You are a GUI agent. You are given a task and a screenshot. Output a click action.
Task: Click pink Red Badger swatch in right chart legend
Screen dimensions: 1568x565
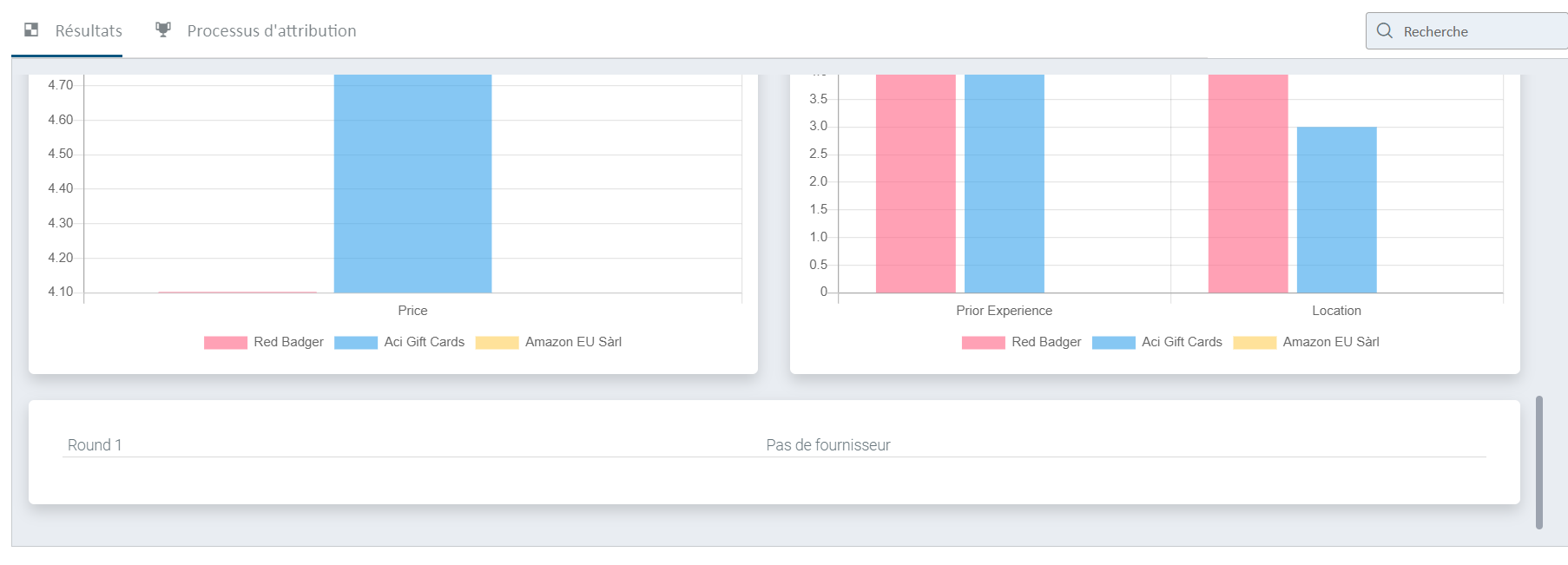pyautogui.click(x=983, y=343)
